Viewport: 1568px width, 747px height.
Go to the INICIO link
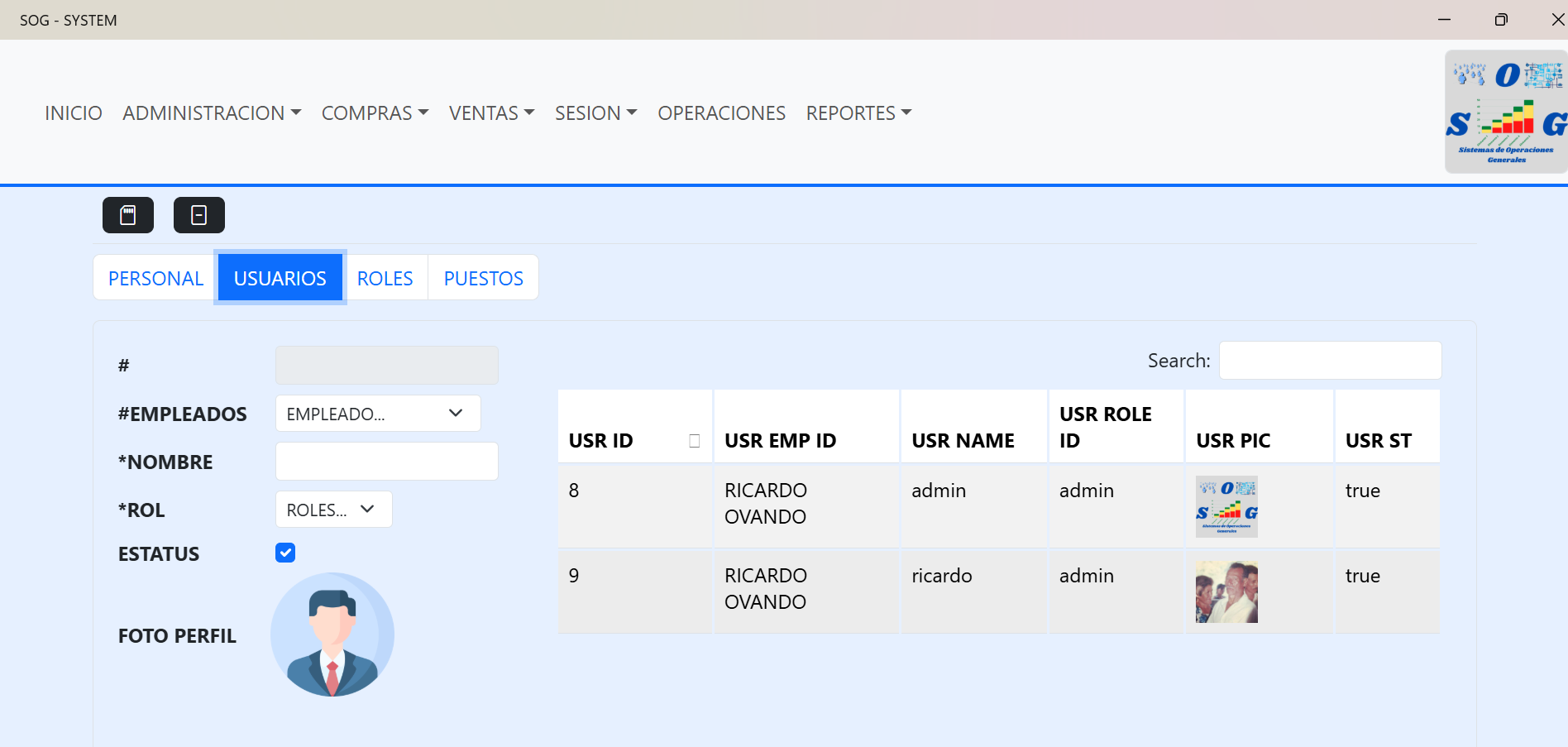click(x=74, y=113)
